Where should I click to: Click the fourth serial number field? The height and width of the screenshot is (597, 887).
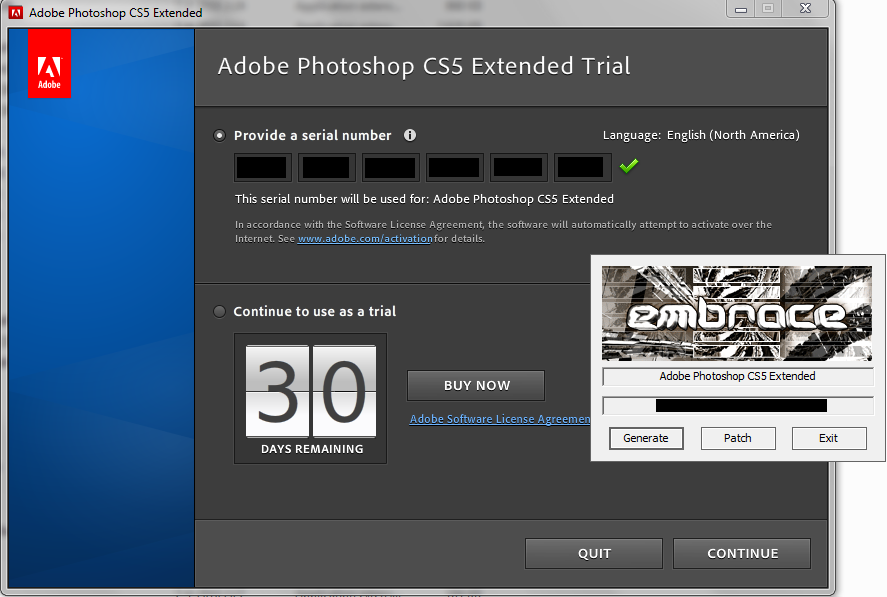[x=454, y=167]
